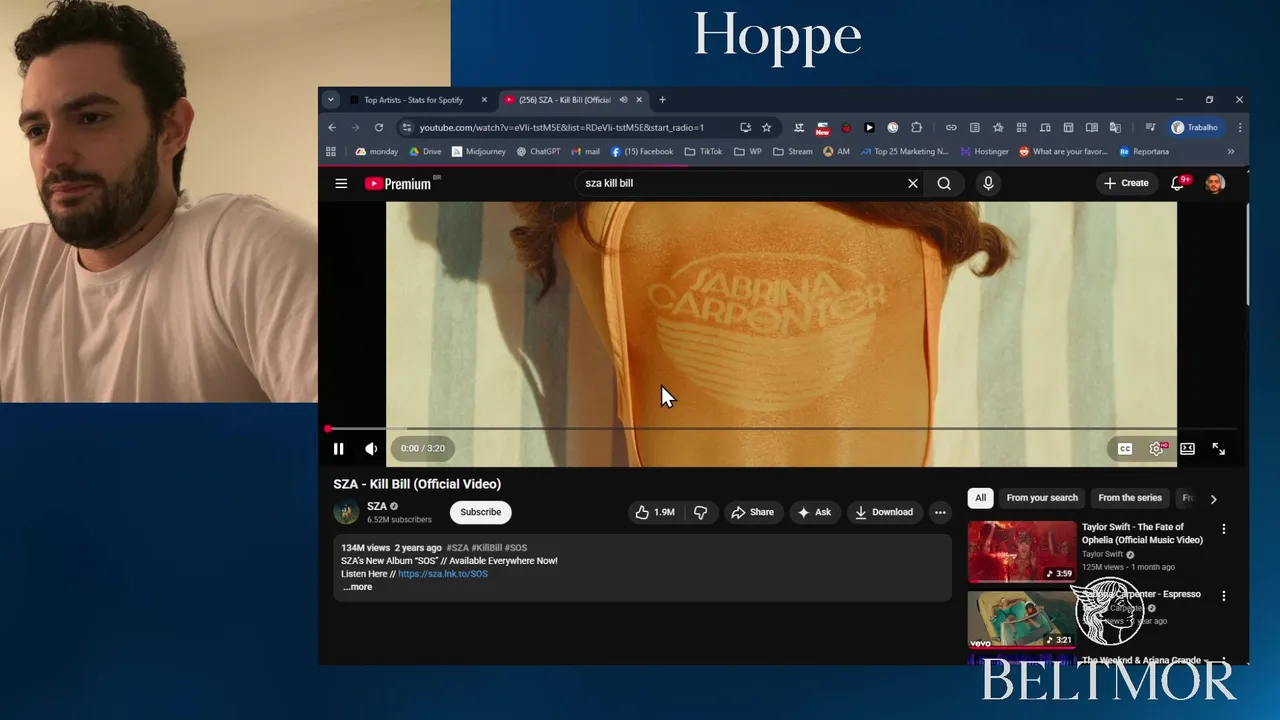Click the Share button
The image size is (1280, 720).
click(x=752, y=512)
